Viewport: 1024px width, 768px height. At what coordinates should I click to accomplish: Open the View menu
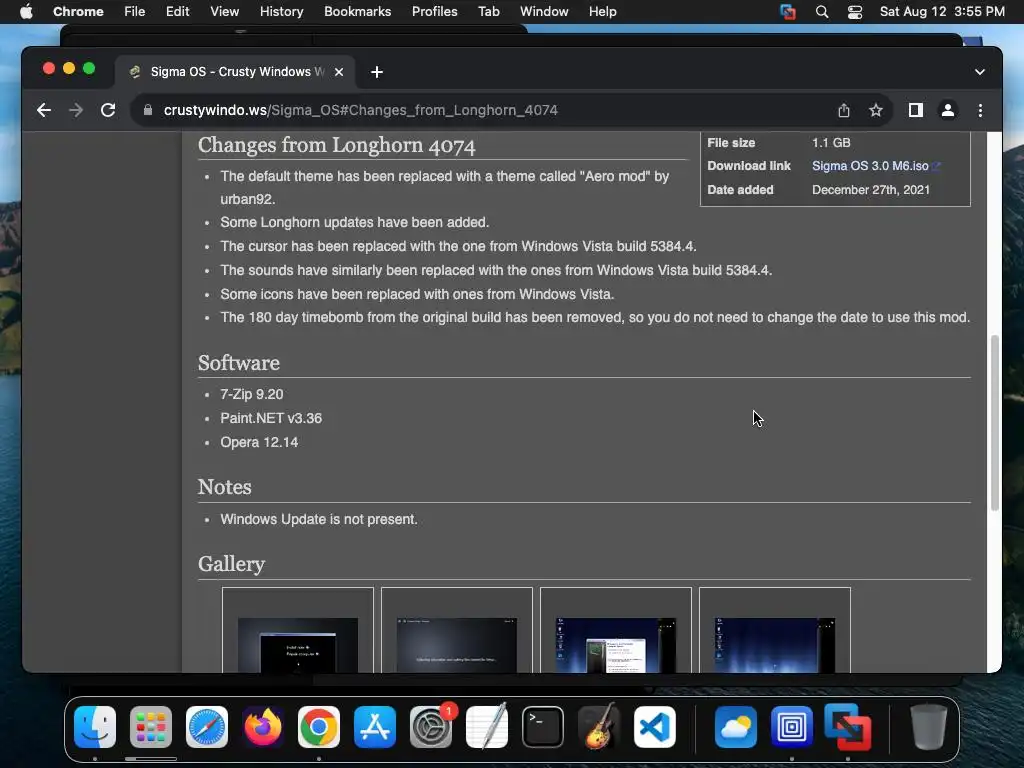click(224, 12)
